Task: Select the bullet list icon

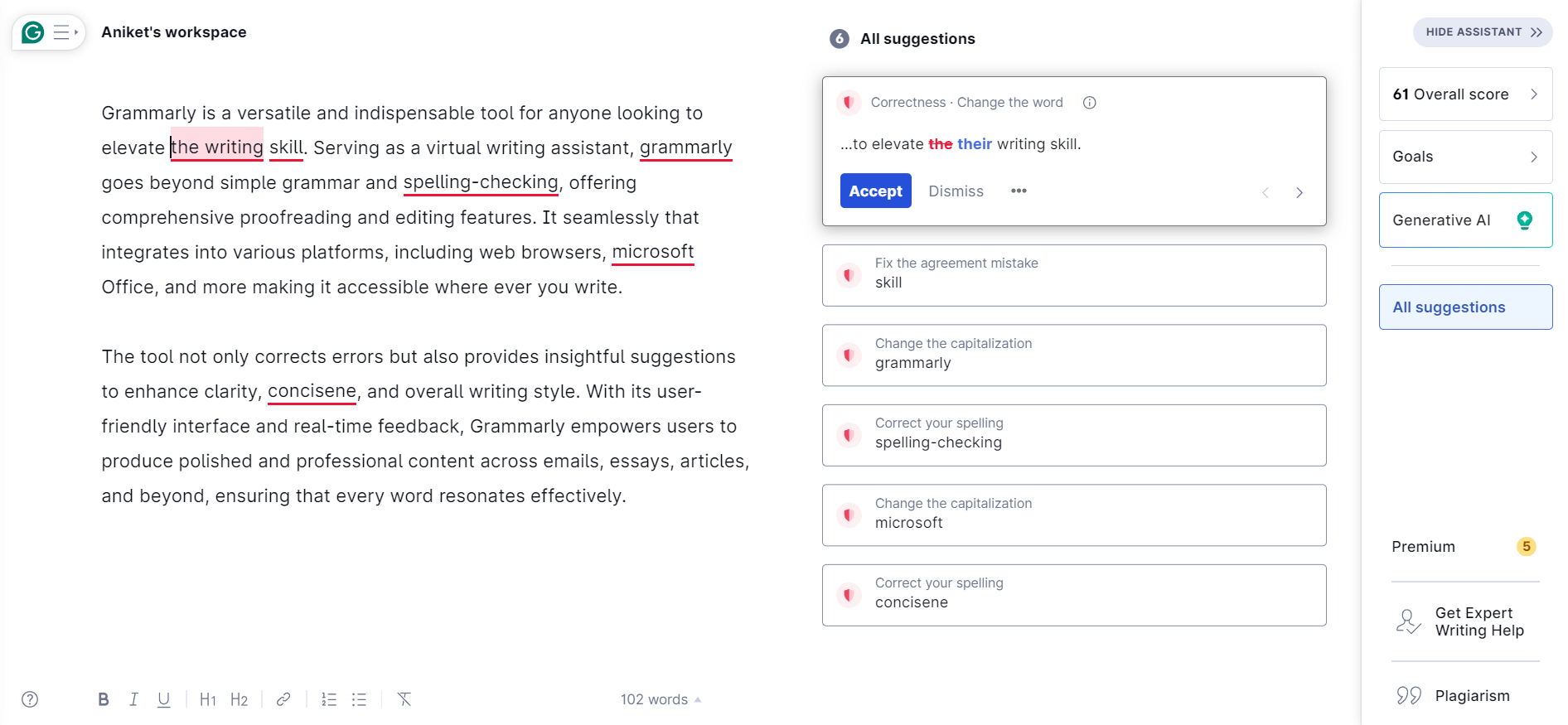Action: (359, 698)
